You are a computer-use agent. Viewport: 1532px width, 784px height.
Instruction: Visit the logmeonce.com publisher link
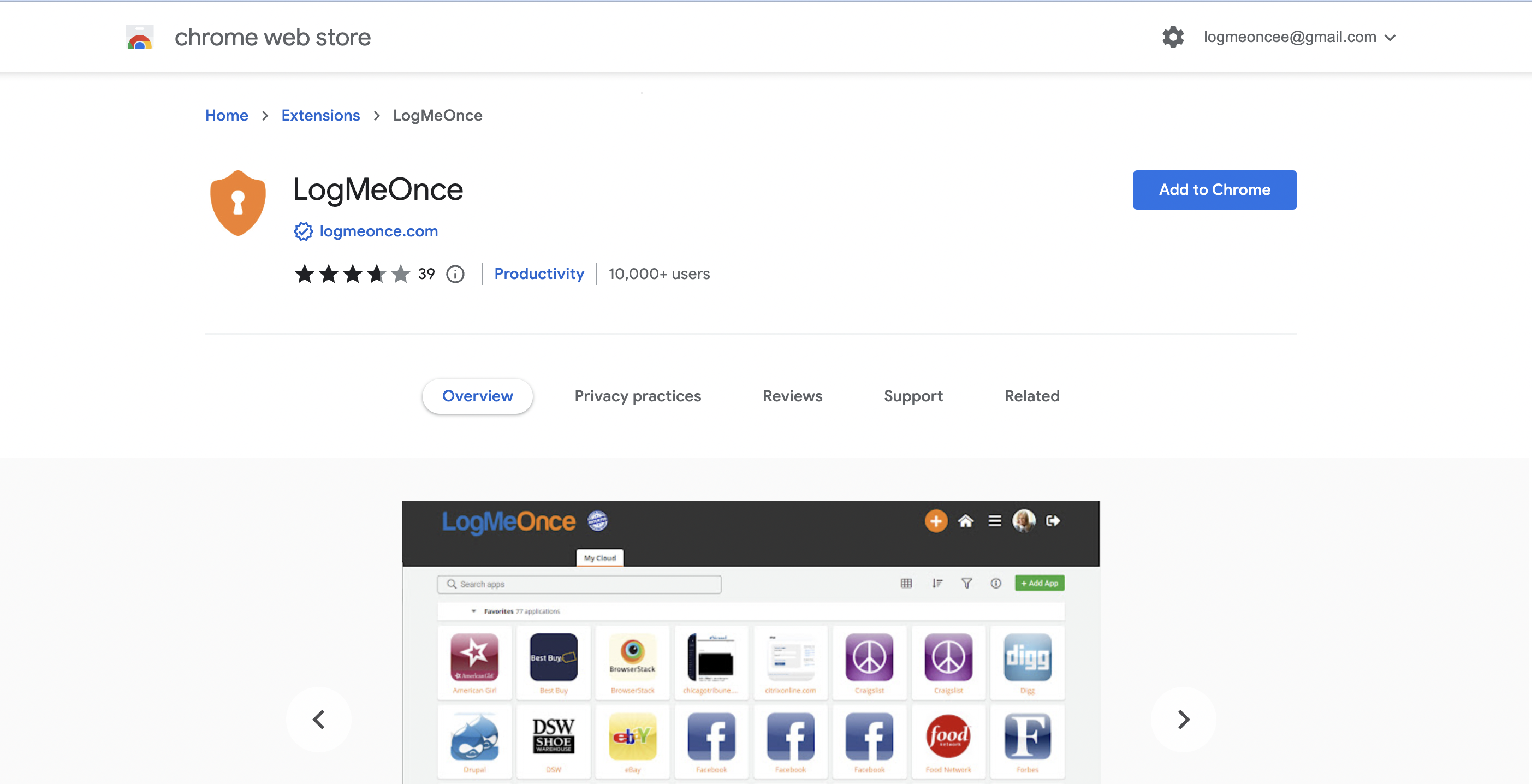pos(378,231)
